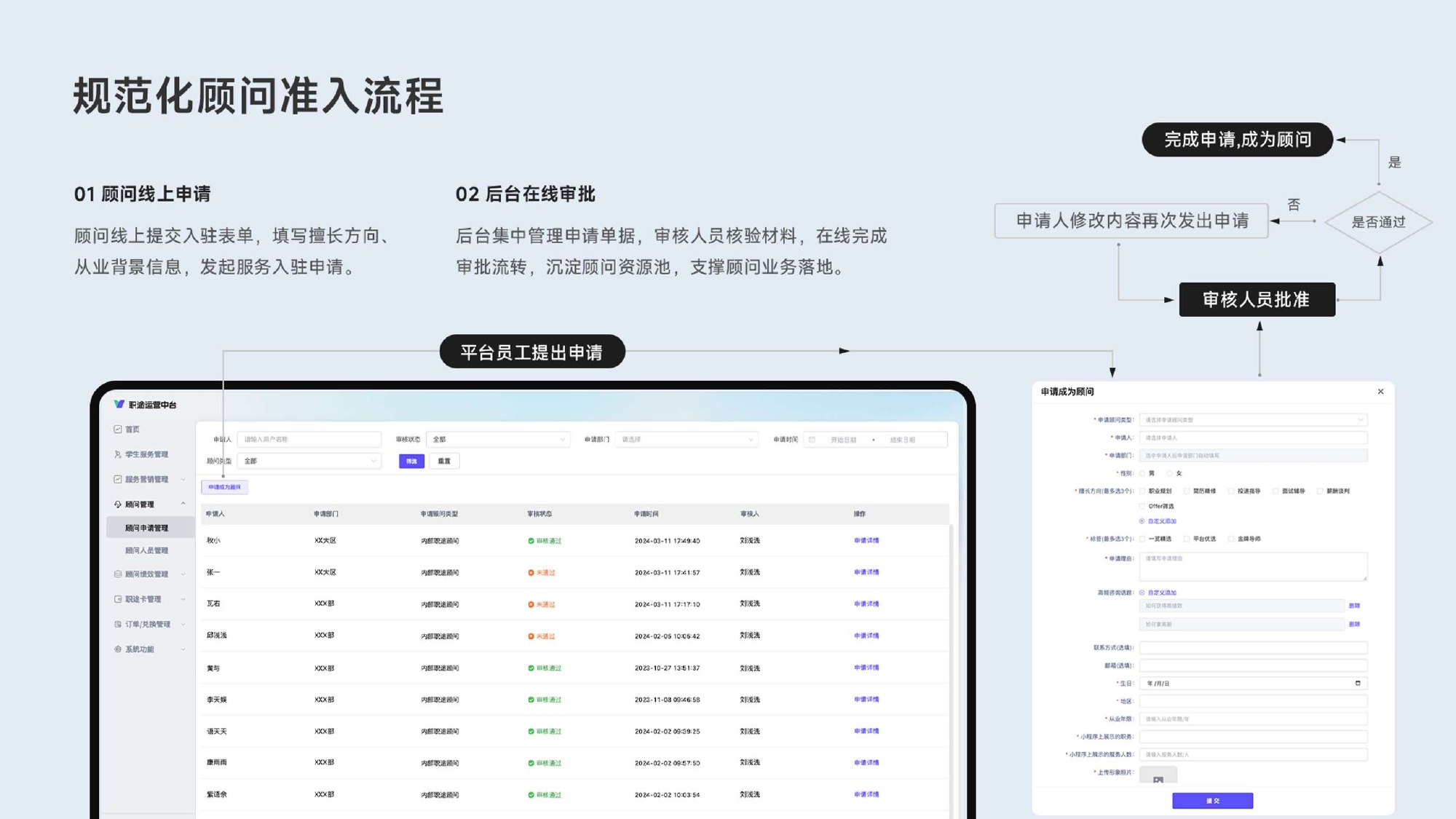
Task: Click the 首页 home icon in sidebar
Action: [117, 430]
